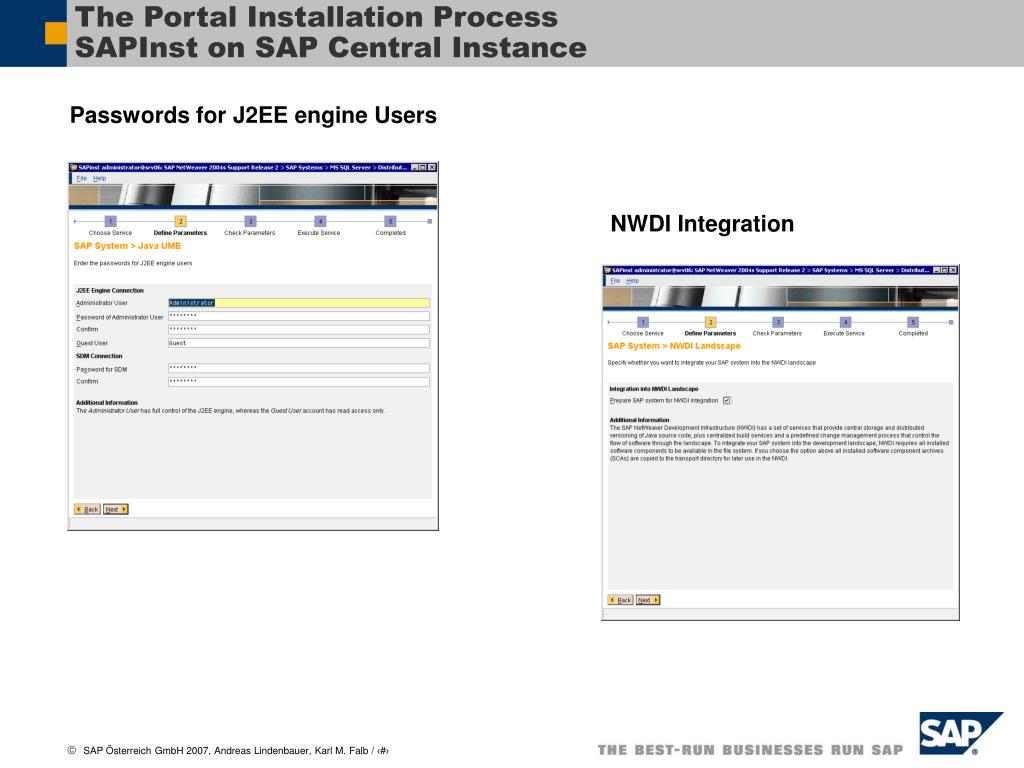Click SAPinst title bar icon in NWDI window
Screen dimensions: 1024x768
coord(607,270)
